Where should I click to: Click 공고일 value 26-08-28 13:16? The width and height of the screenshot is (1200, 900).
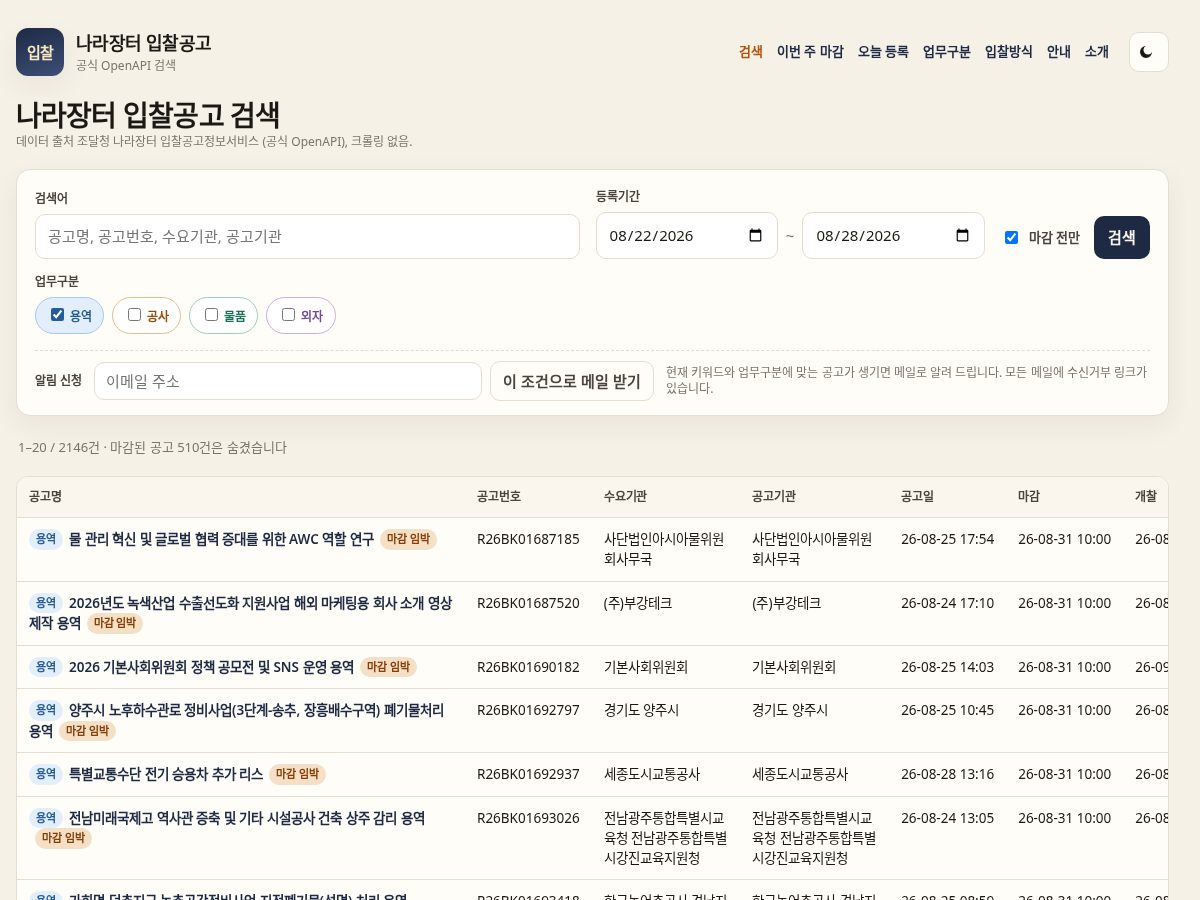pyautogui.click(x=947, y=774)
